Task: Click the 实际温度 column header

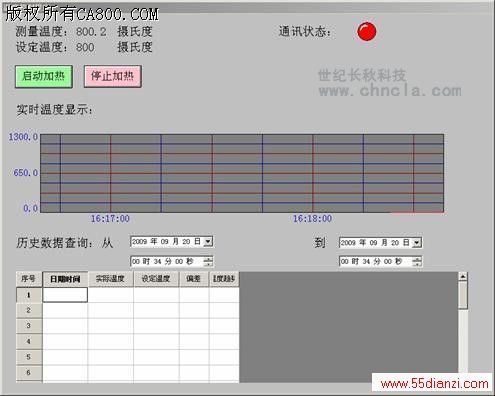Action: [111, 279]
